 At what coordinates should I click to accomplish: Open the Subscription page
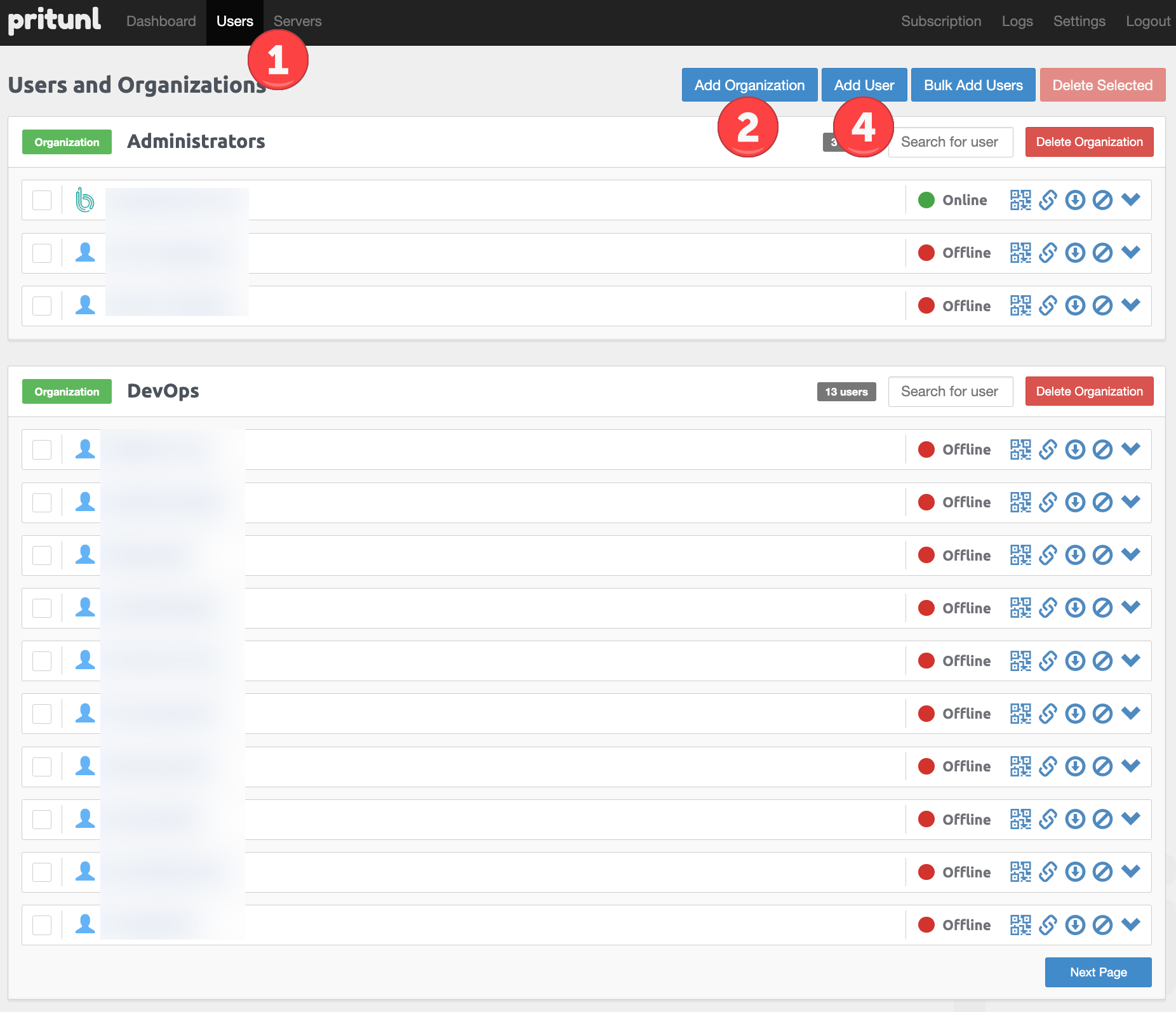pyautogui.click(x=941, y=22)
